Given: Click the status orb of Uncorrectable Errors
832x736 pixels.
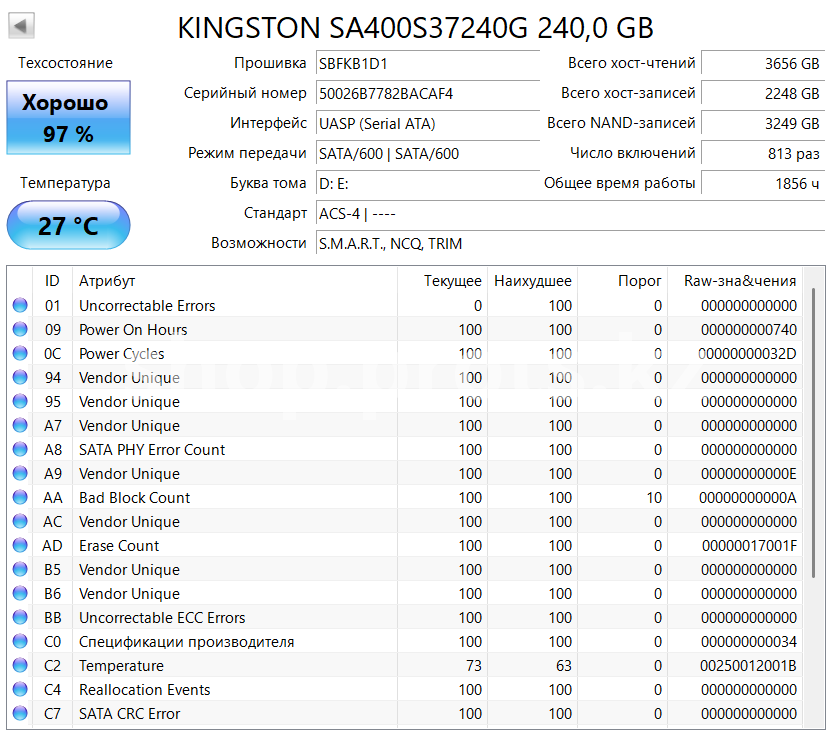Looking at the screenshot, I should tap(20, 306).
